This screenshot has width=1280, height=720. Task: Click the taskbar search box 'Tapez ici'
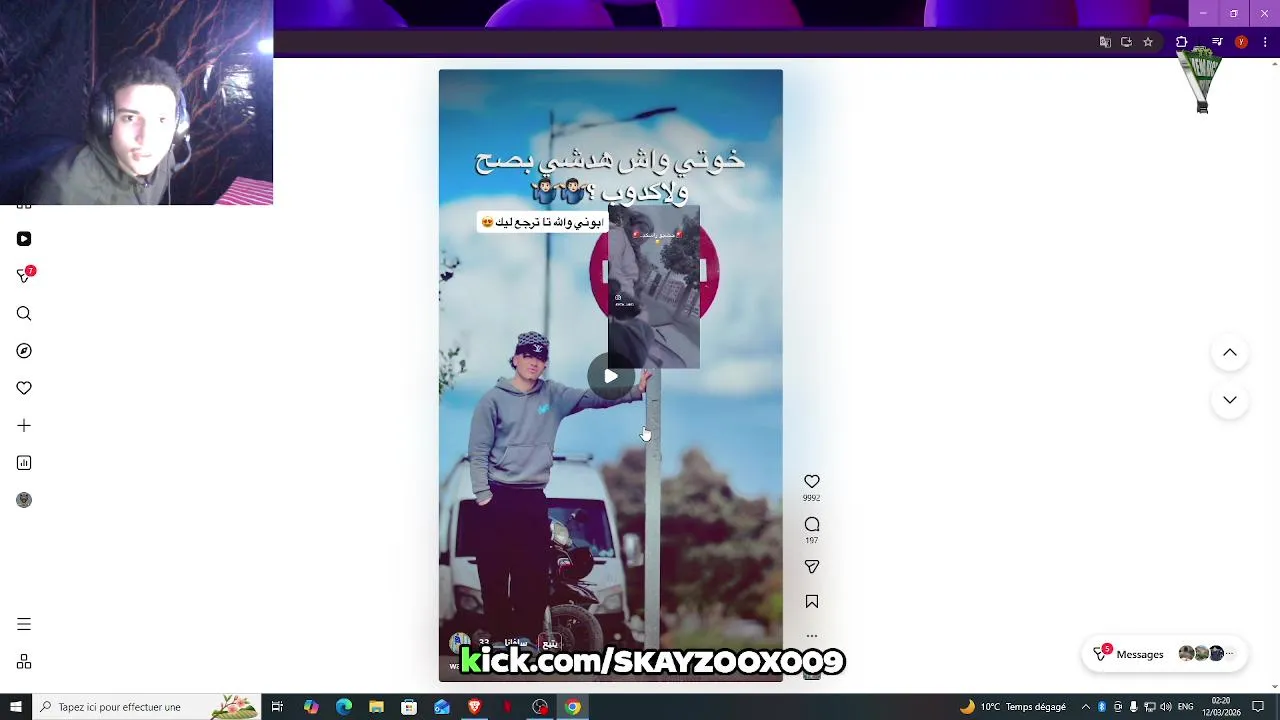146,707
